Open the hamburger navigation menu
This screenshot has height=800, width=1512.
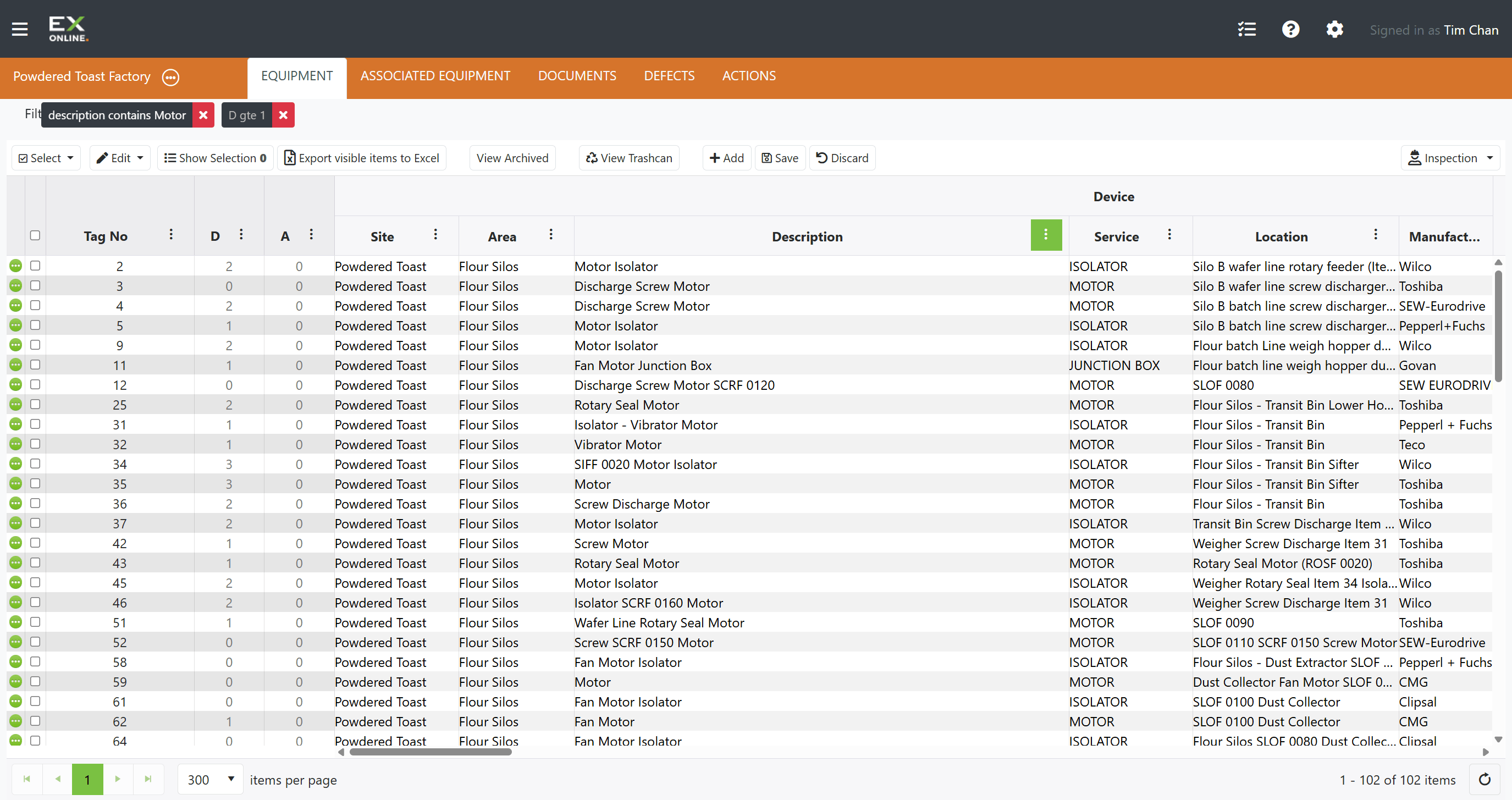20,29
